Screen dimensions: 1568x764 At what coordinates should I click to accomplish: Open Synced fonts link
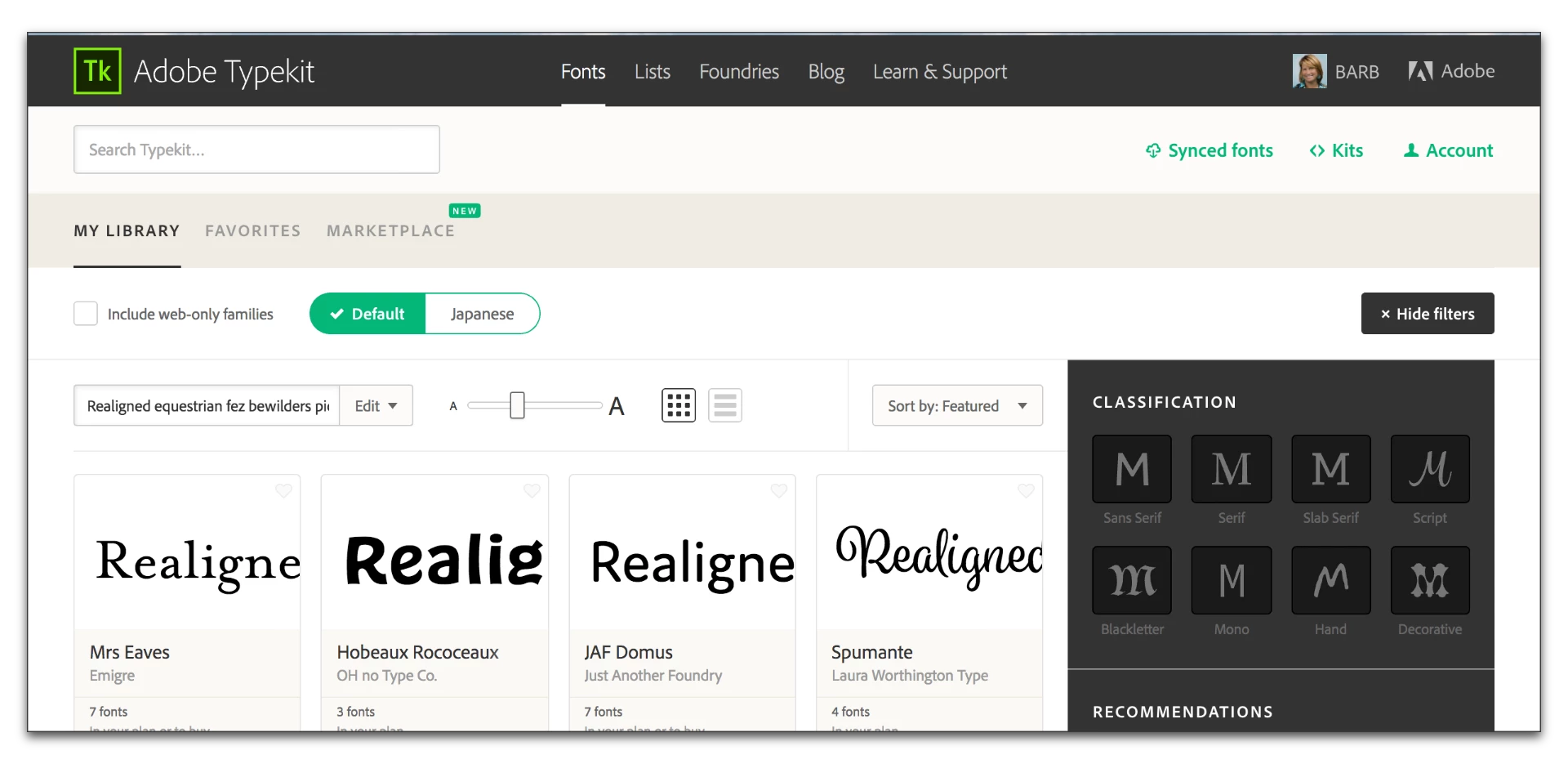click(1209, 150)
